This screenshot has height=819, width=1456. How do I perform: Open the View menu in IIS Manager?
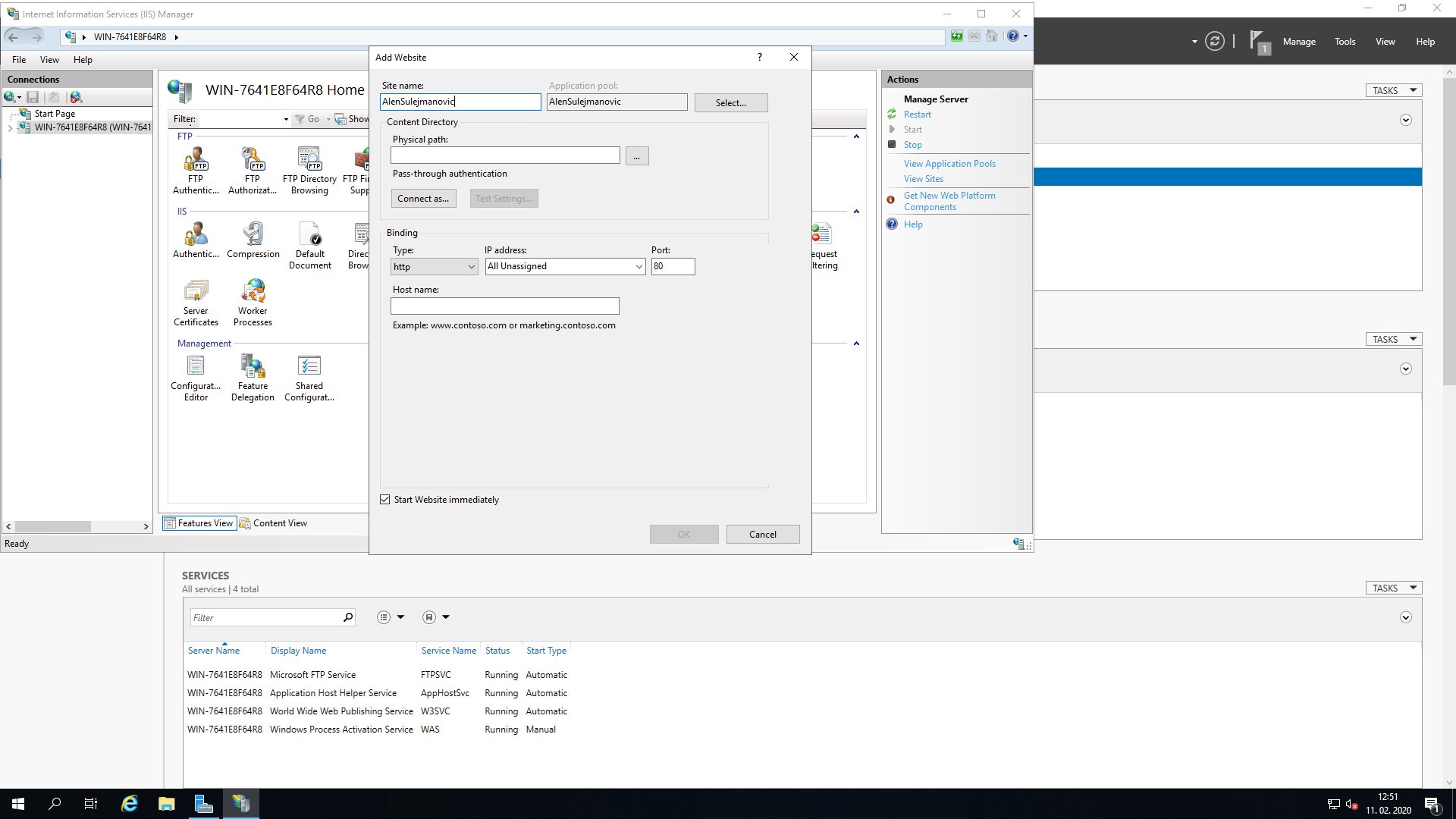pos(49,60)
